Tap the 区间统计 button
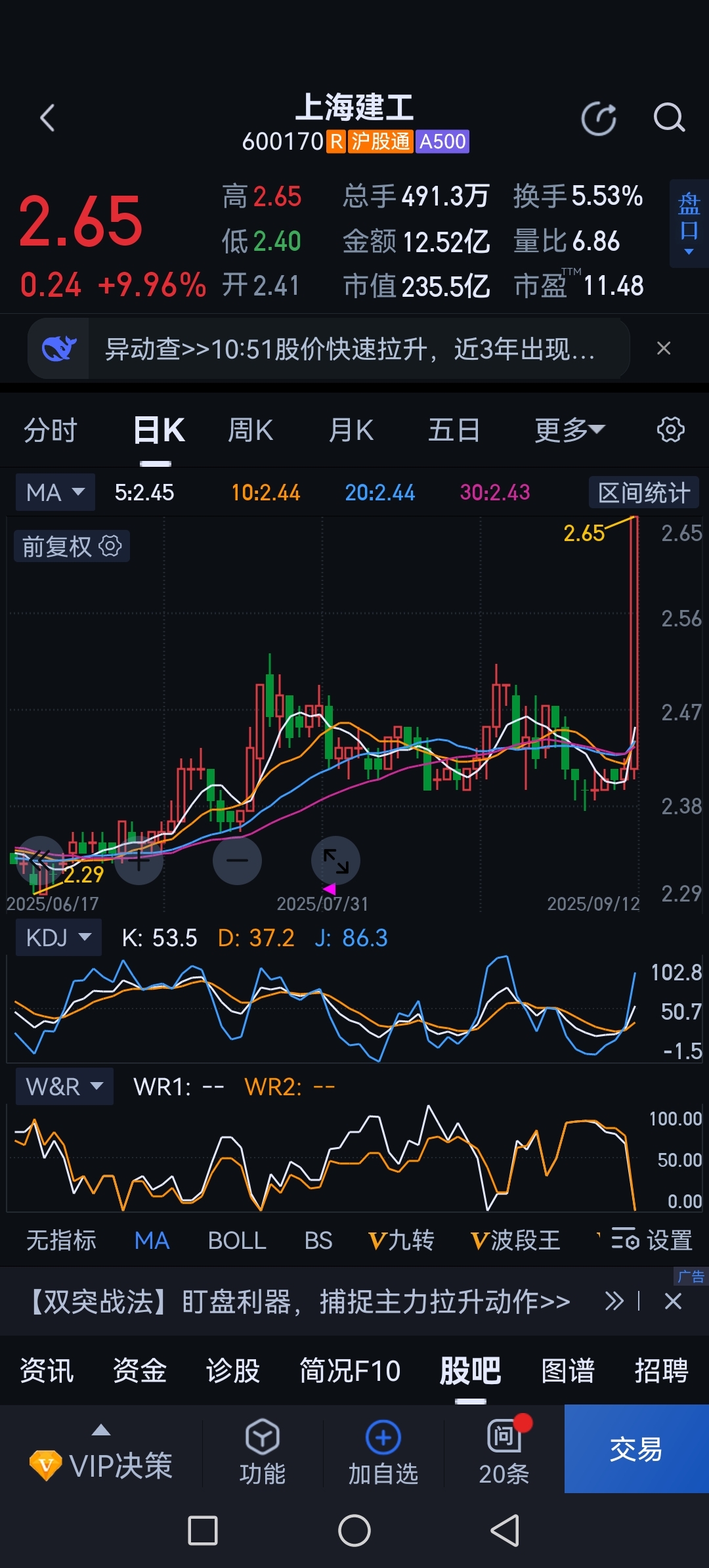This screenshot has height=1568, width=709. point(644,492)
